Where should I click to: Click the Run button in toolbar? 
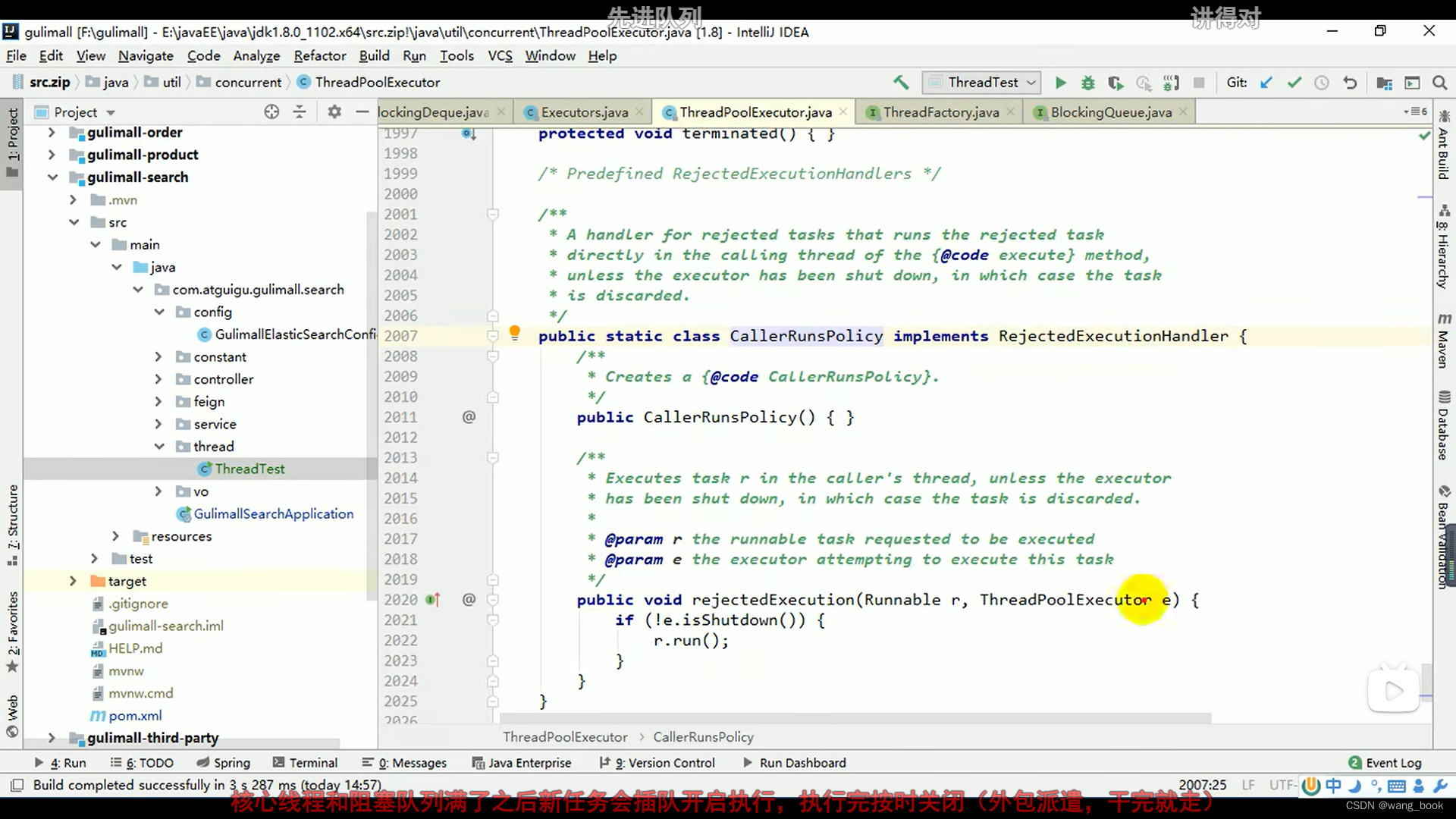(x=1060, y=82)
